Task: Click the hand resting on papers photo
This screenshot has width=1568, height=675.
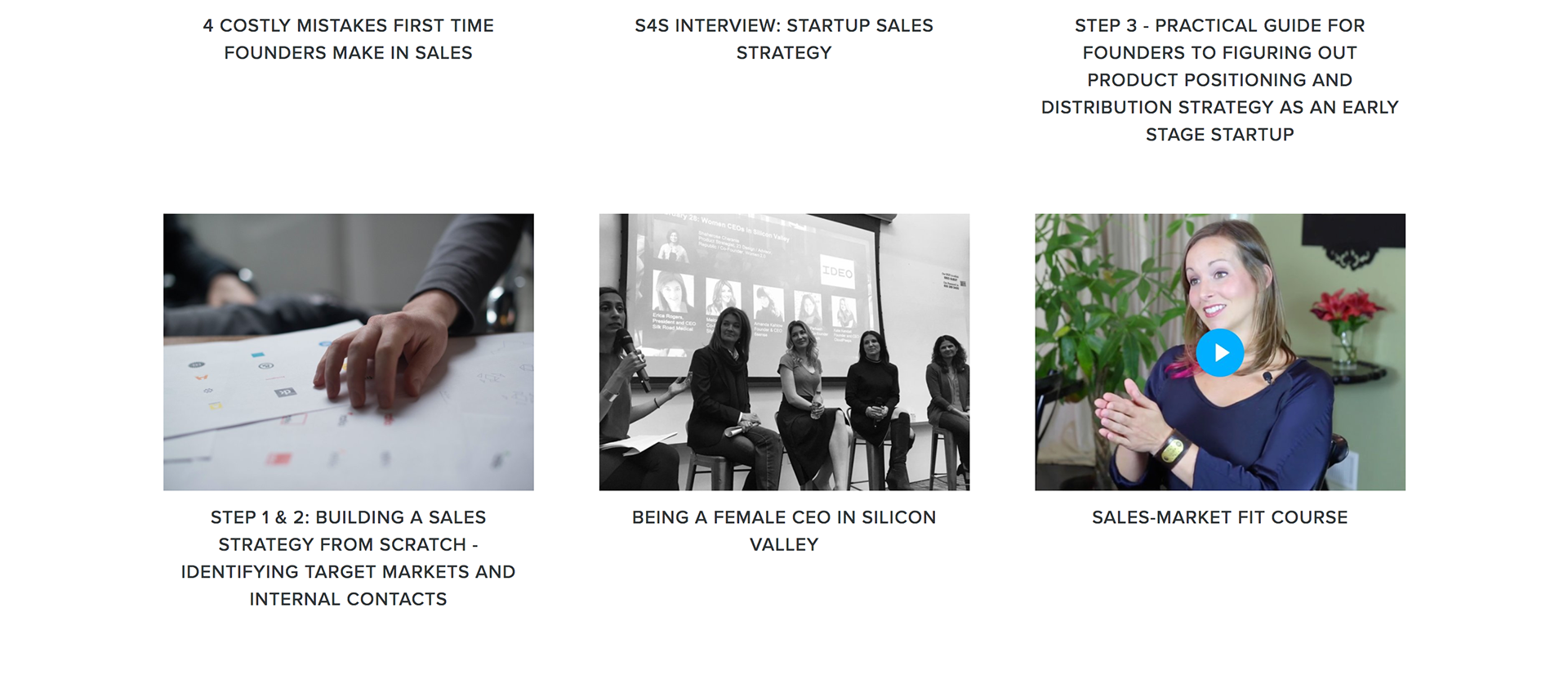Action: (349, 352)
